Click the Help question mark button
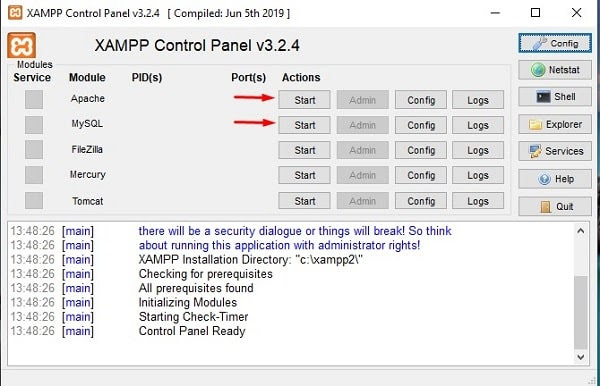 555,179
